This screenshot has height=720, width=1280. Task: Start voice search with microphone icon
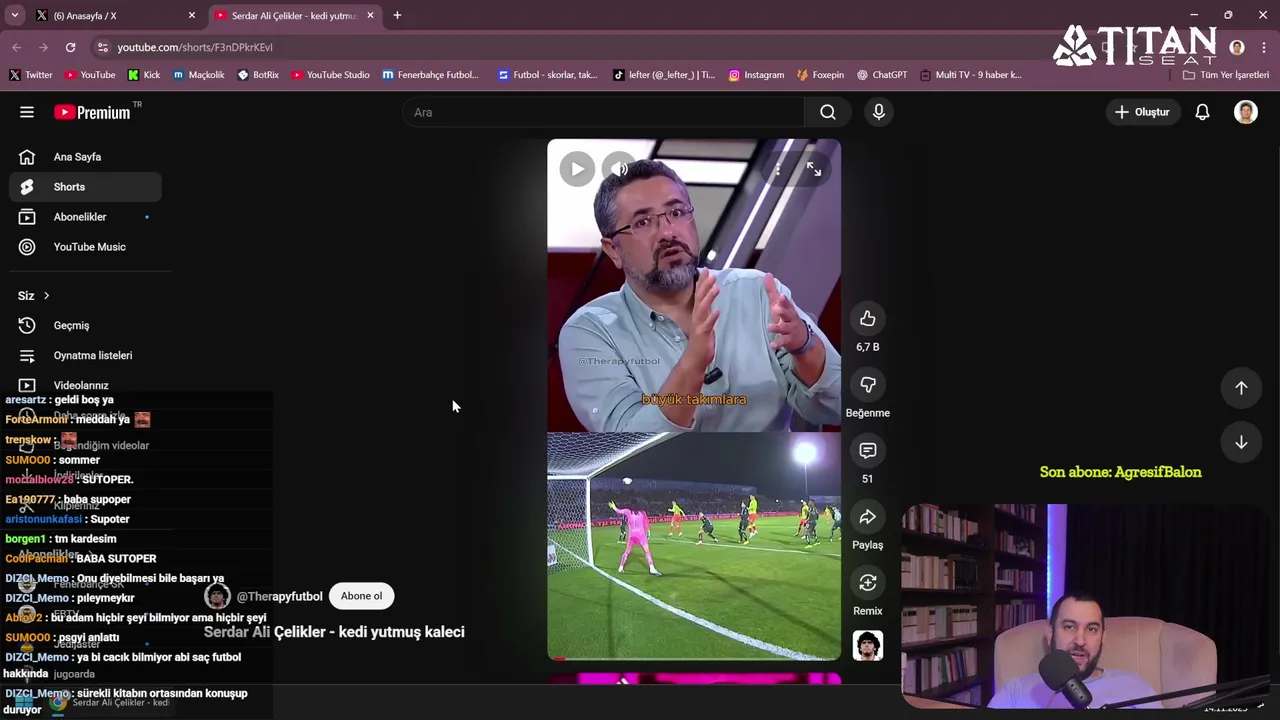(x=879, y=112)
